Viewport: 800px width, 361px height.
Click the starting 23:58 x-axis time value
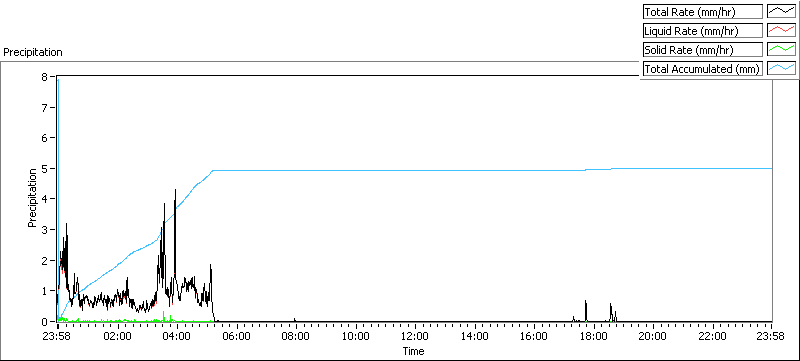pos(57,337)
